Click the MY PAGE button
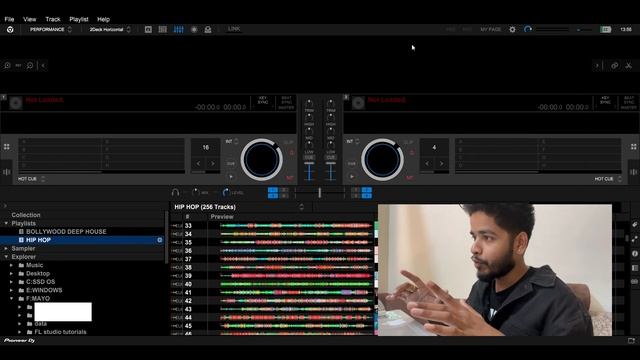 pyautogui.click(x=491, y=29)
